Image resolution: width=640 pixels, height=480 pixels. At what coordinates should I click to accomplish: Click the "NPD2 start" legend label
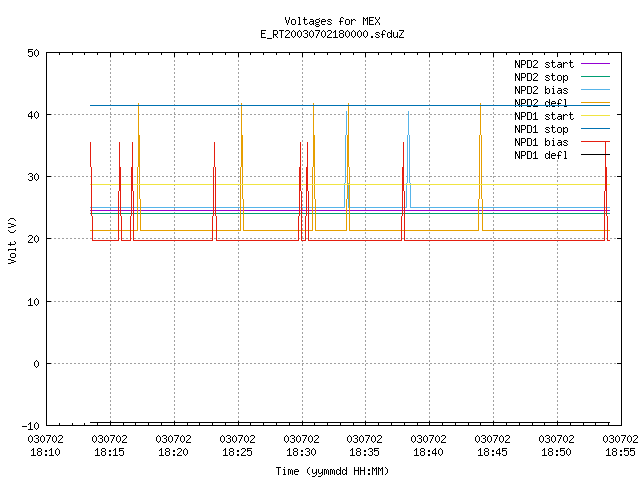tap(544, 64)
